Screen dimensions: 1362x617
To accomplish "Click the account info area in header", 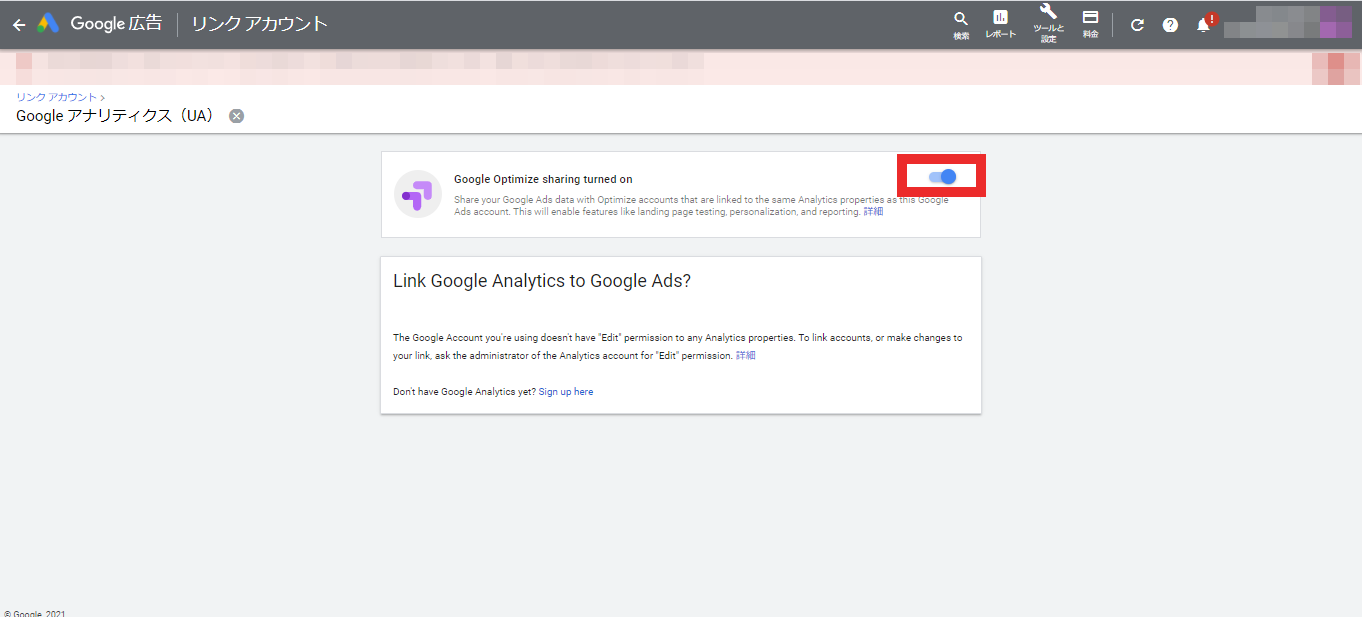I will point(1287,23).
